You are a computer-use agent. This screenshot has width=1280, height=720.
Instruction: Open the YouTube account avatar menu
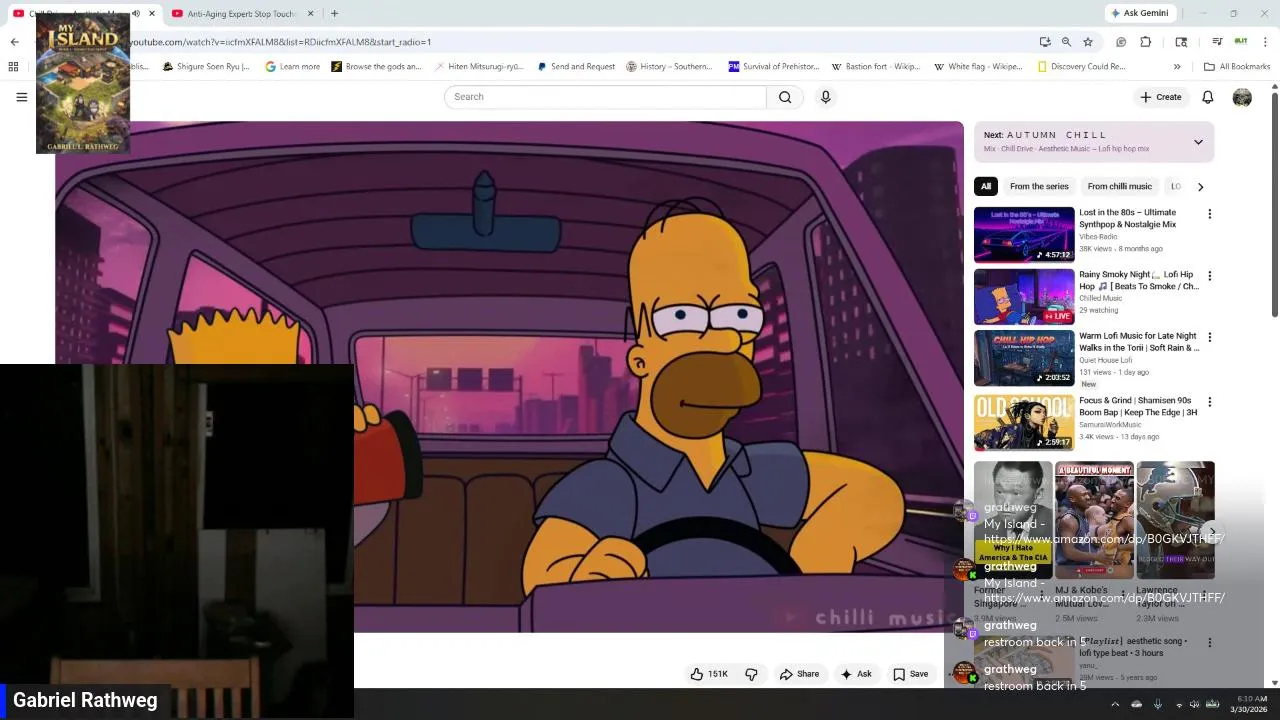[1242, 97]
